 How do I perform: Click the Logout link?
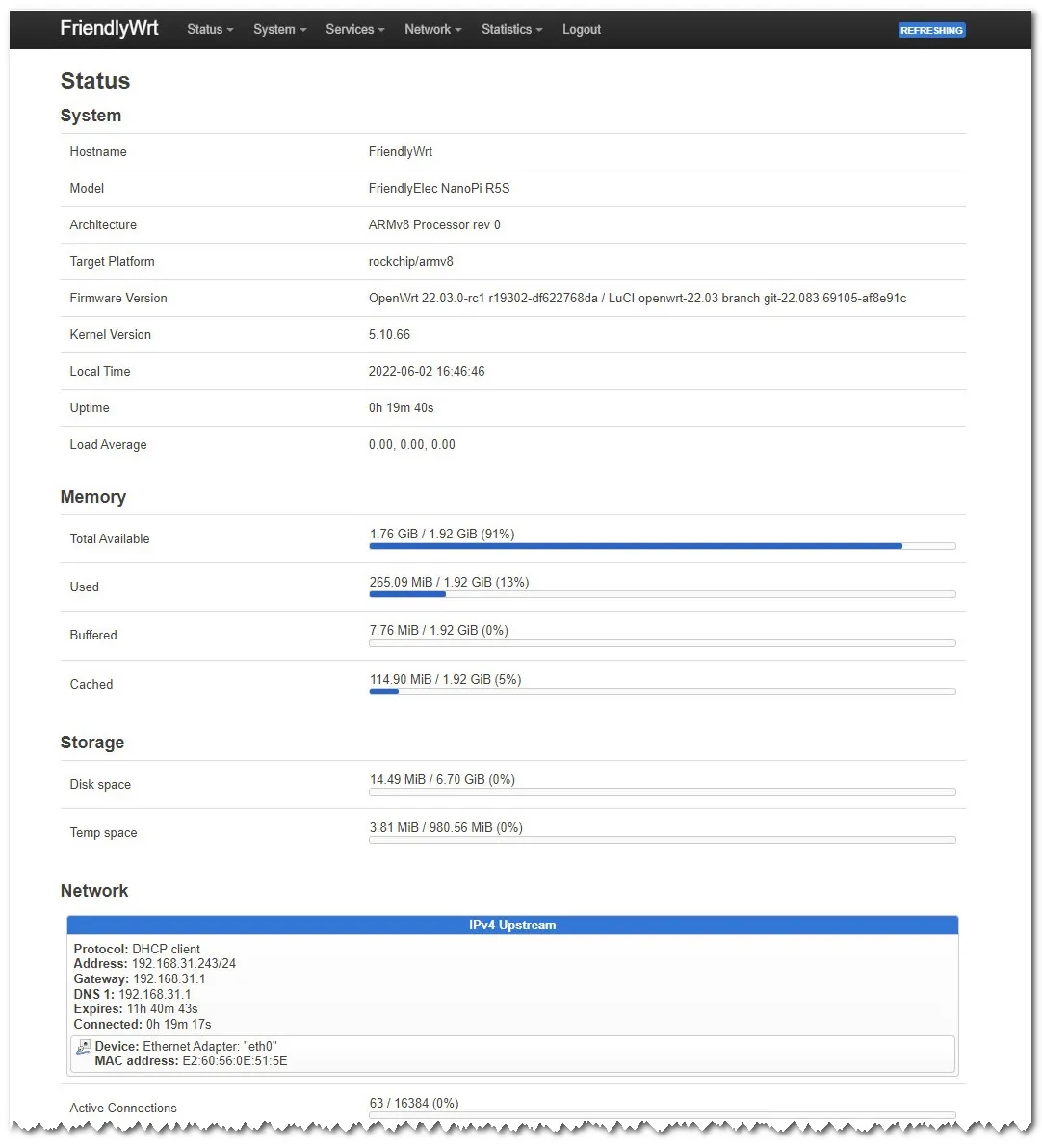(582, 30)
